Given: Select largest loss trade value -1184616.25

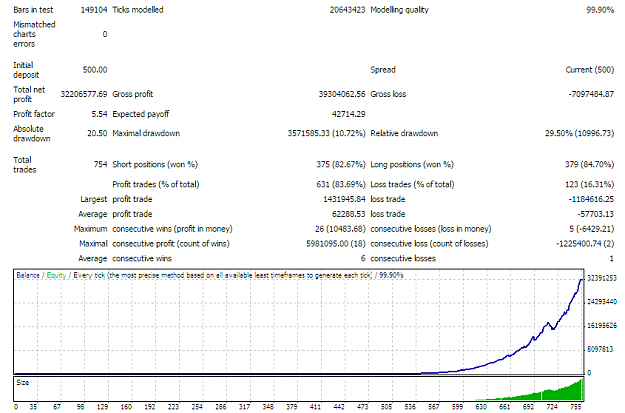Looking at the screenshot, I should click(x=591, y=199).
